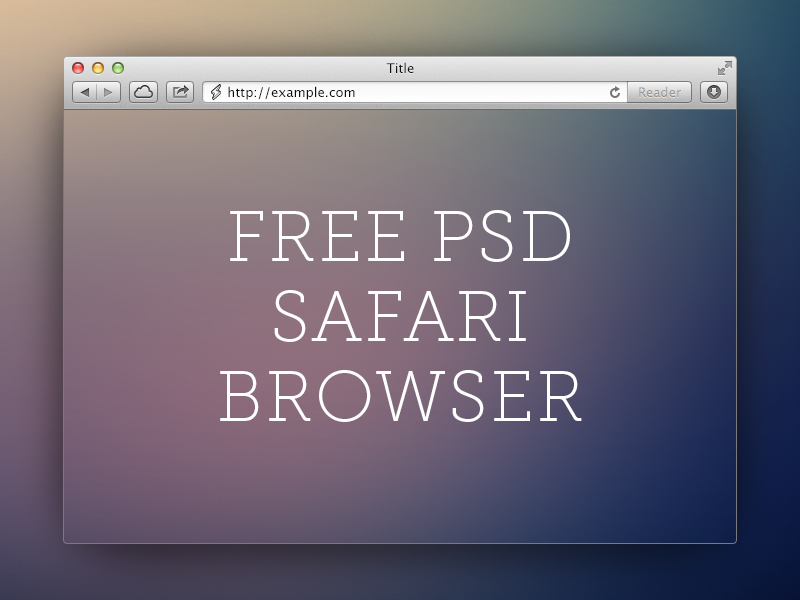Click the "FREE PSD" heading text

(x=400, y=238)
